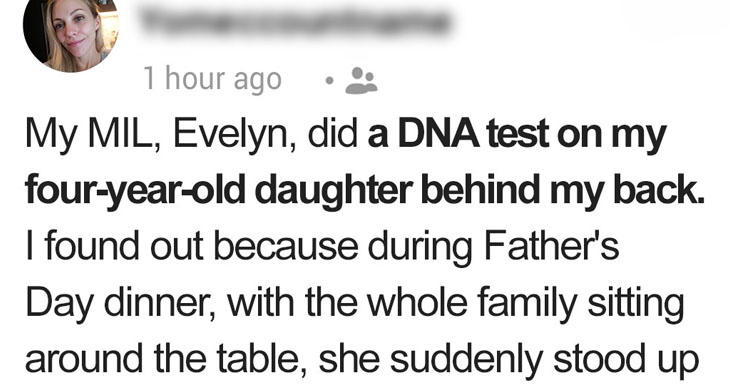This screenshot has height=390, width=730.
Task: Open the '1 hour ago' timestamp
Action: [213, 79]
